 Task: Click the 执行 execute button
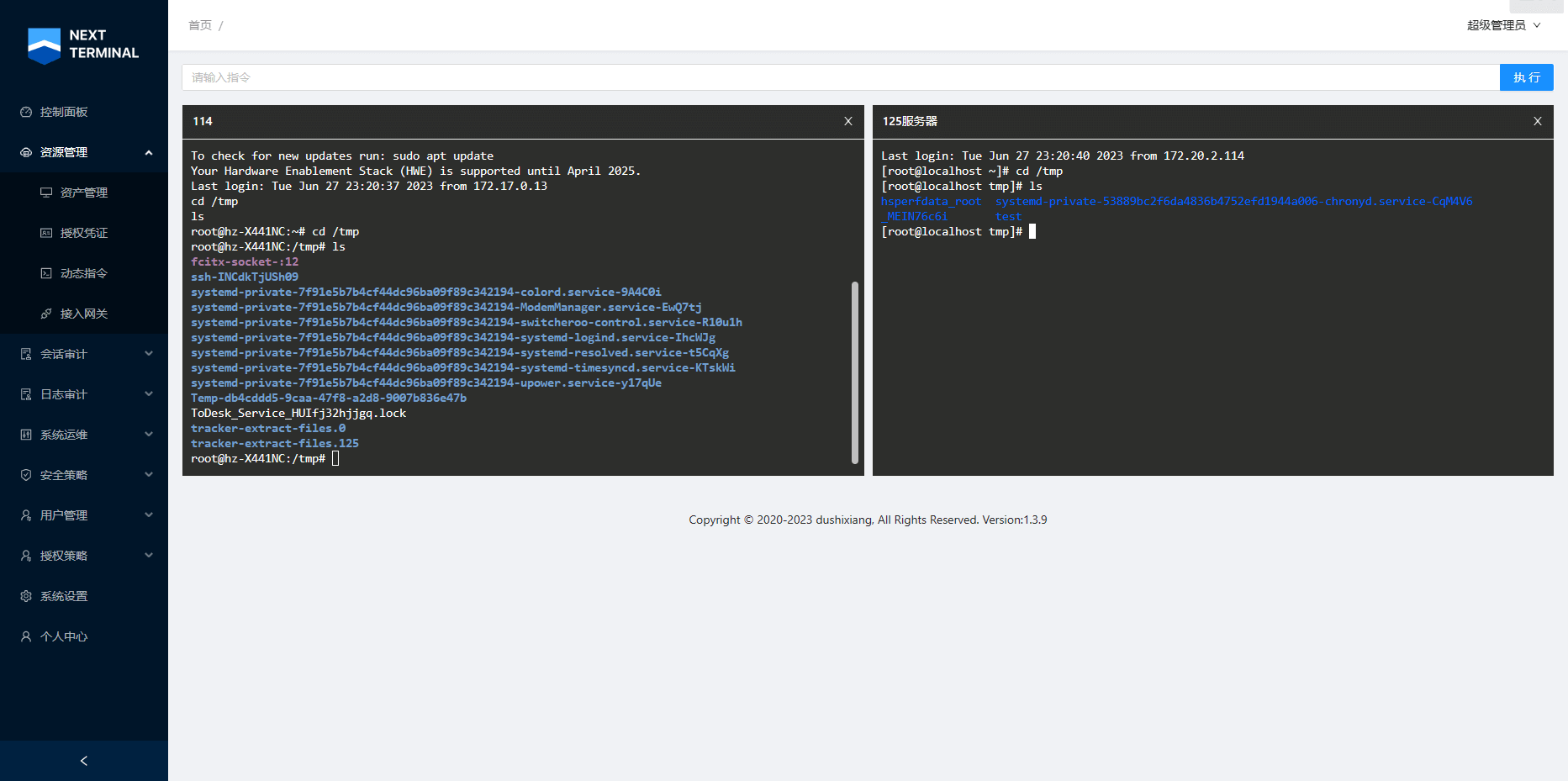1526,77
